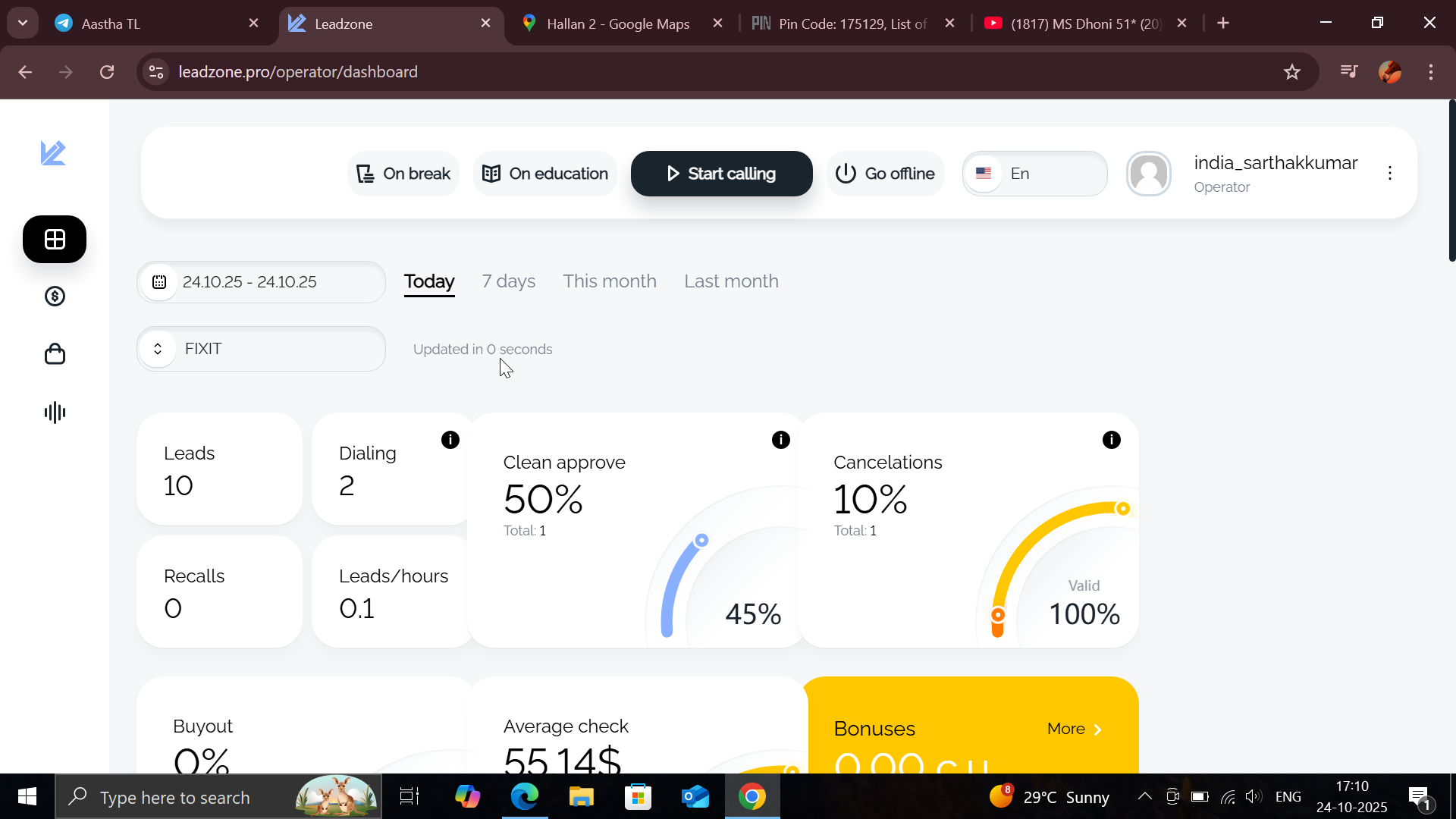Expand the FIXIT project dropdown
1456x819 pixels.
coord(261,349)
